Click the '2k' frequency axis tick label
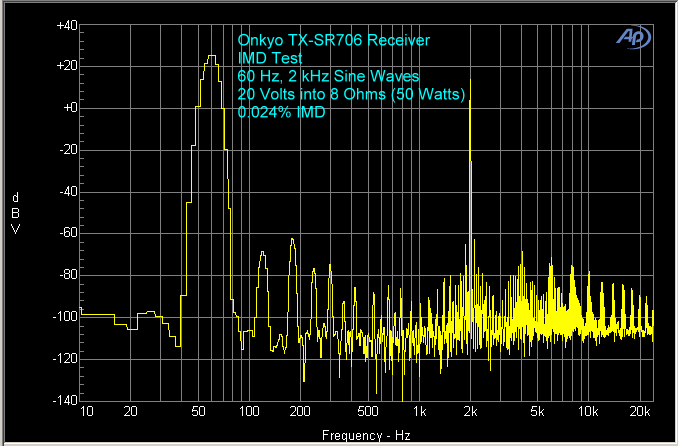The image size is (678, 446). coord(470,411)
